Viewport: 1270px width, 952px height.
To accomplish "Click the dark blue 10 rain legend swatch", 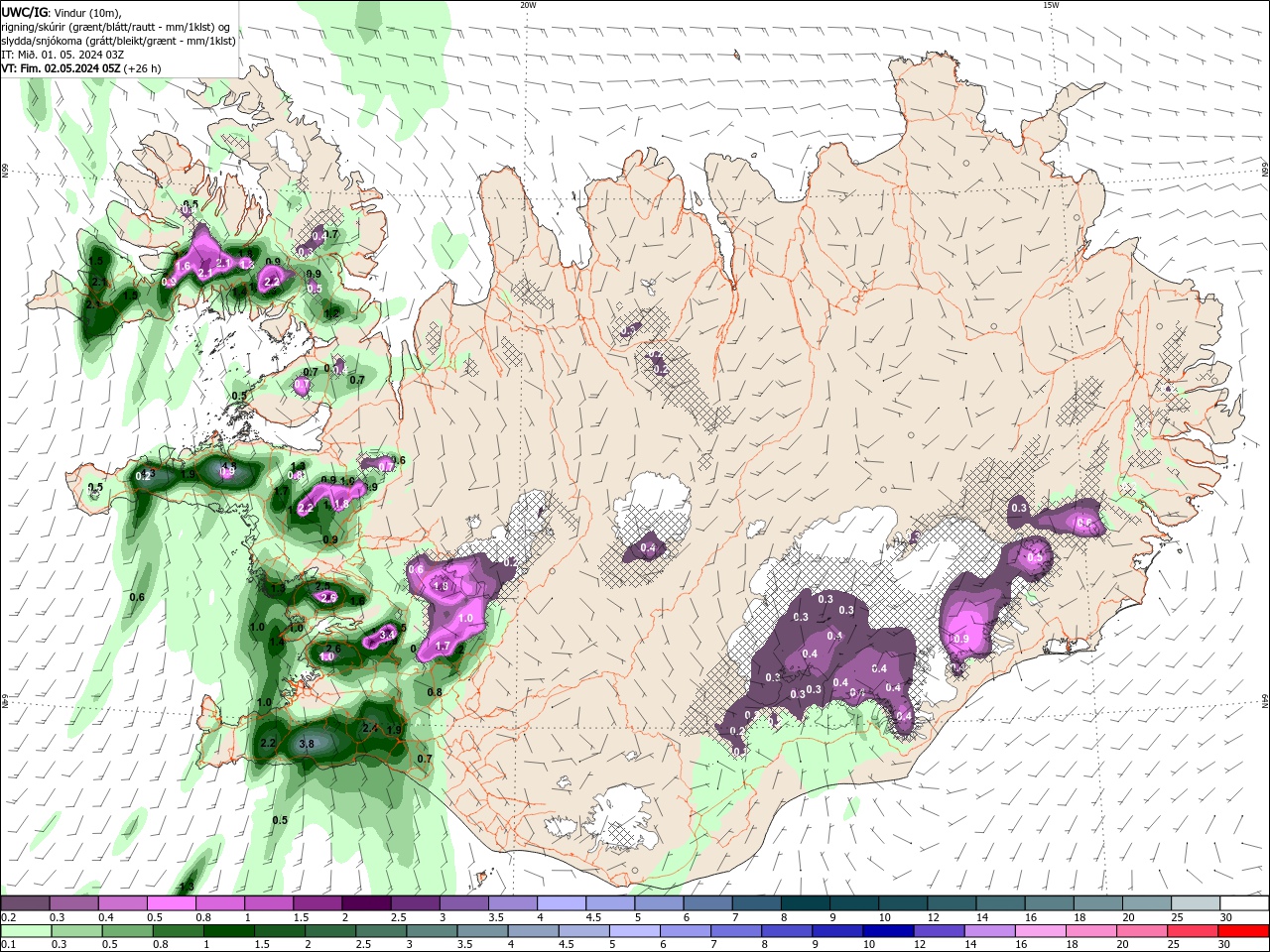I will (x=888, y=931).
